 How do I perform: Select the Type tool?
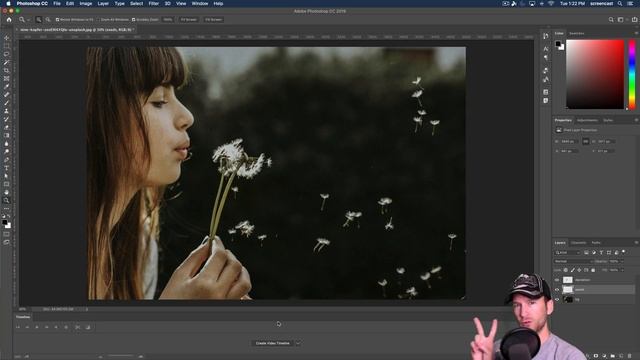point(7,168)
